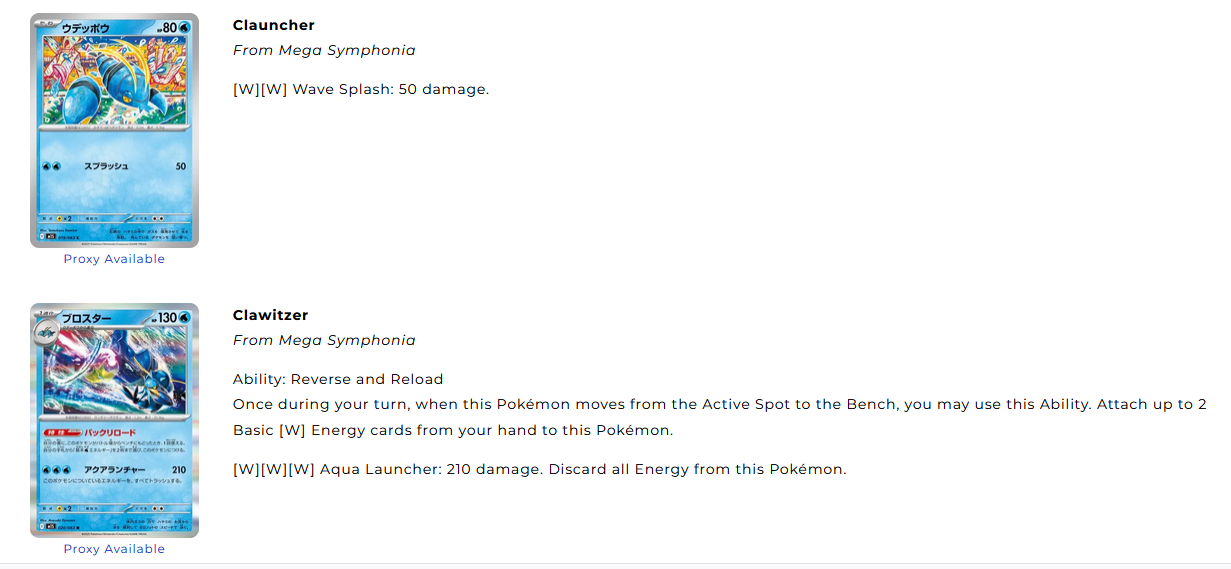The width and height of the screenshot is (1231, 569).
Task: Click From Mega Symphonia under Clauncher
Action: point(324,50)
